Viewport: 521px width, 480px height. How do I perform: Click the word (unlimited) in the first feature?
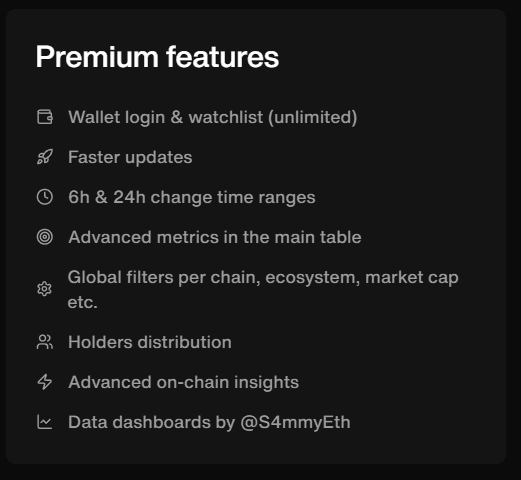(x=313, y=117)
